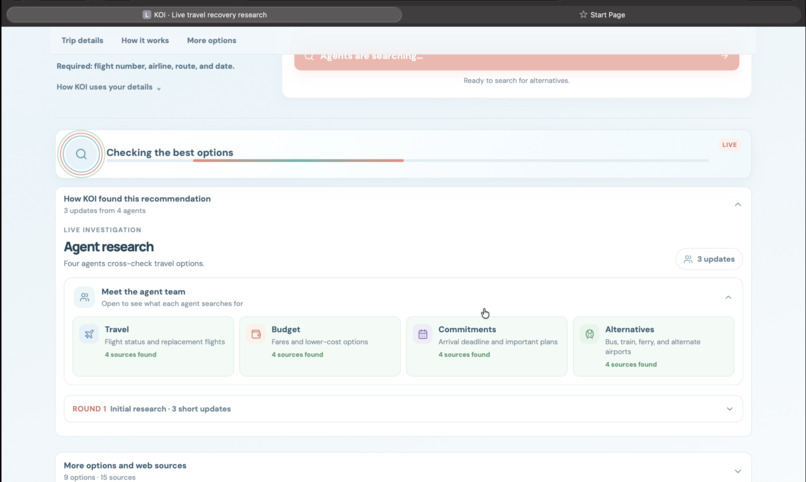806x482 pixels.
Task: Click the Commitments agent calendar icon
Action: point(423,334)
